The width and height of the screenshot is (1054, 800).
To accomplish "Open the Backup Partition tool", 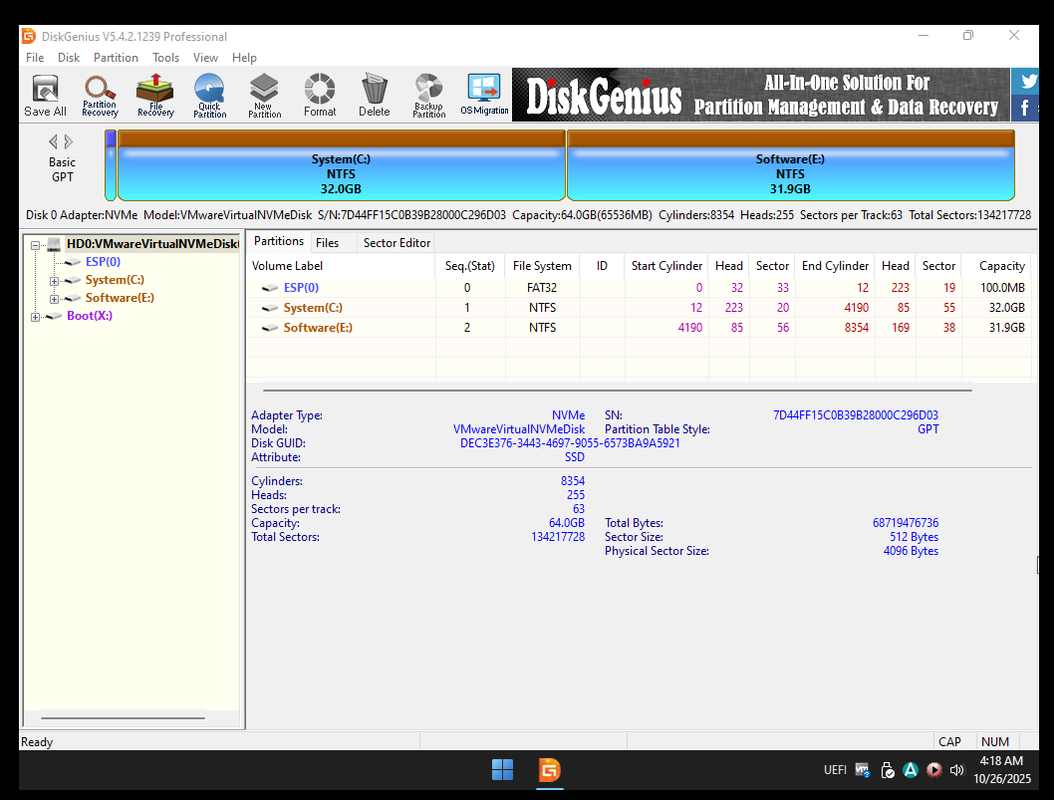I will pyautogui.click(x=429, y=95).
